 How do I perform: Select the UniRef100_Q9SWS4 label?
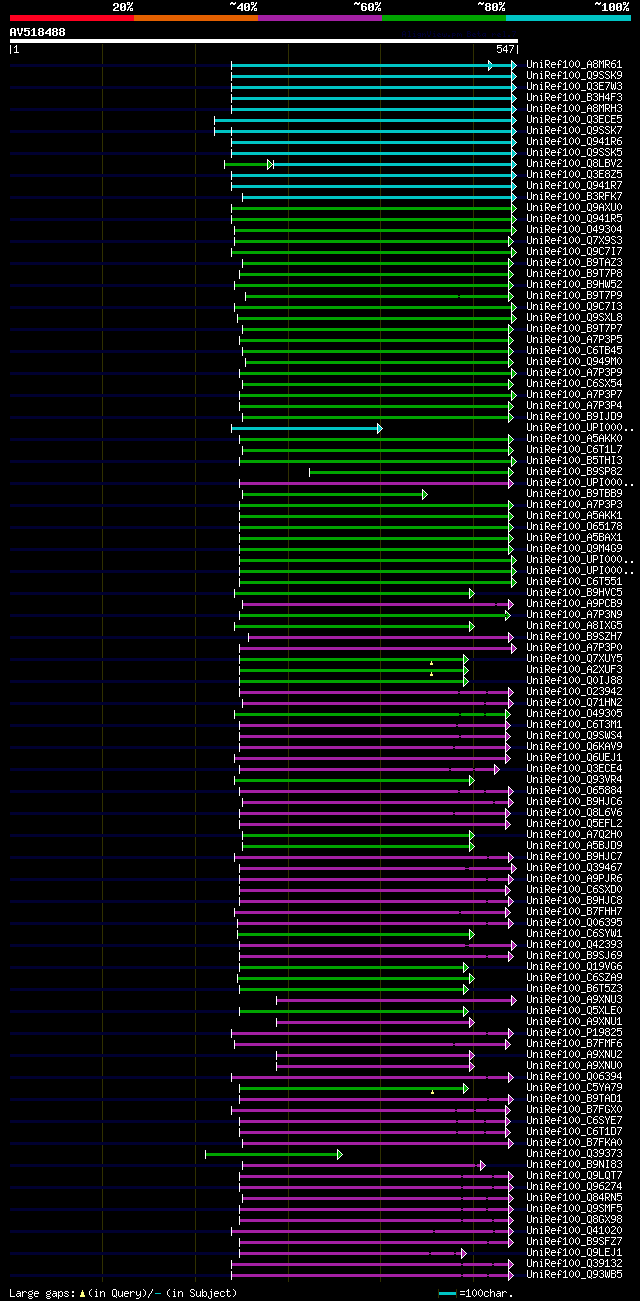click(575, 736)
